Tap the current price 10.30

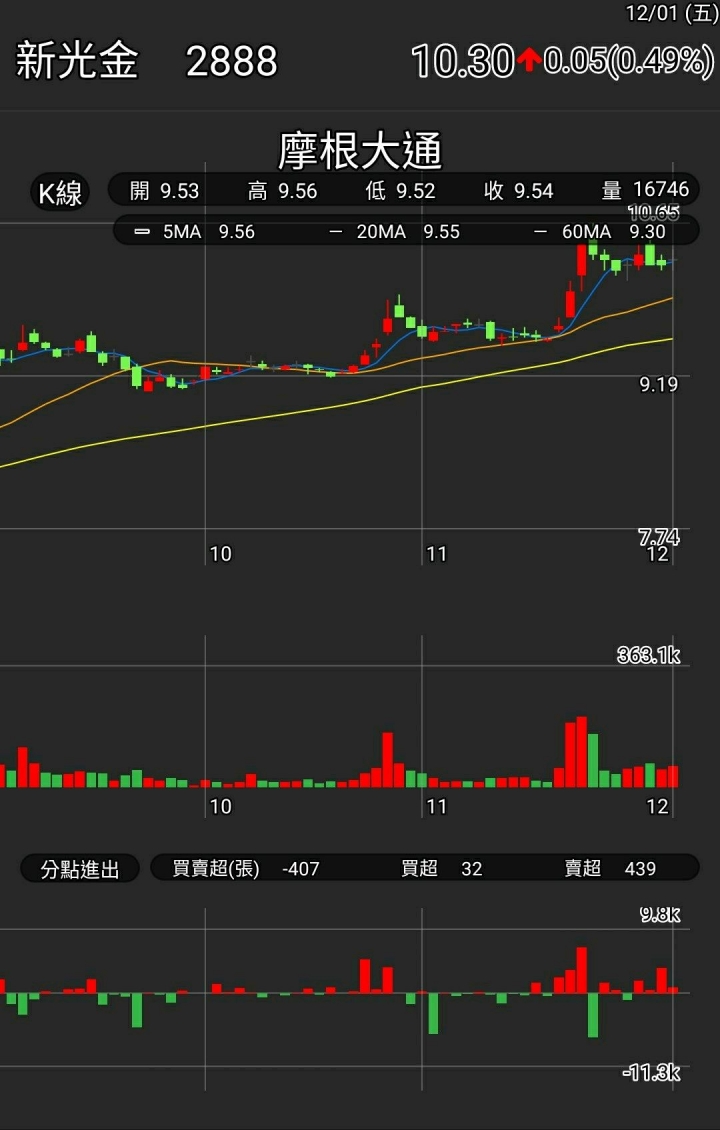[462, 61]
